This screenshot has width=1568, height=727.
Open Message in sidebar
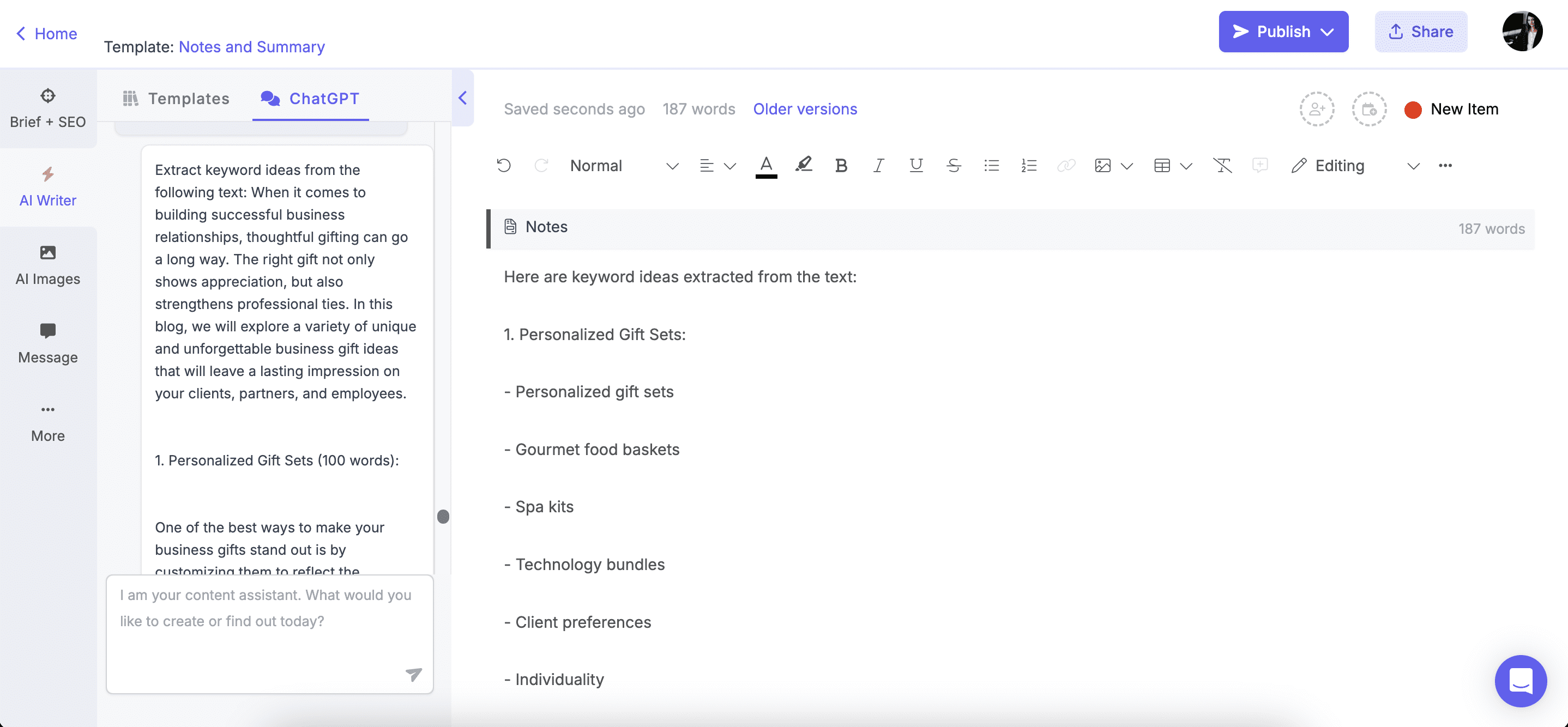pyautogui.click(x=47, y=344)
